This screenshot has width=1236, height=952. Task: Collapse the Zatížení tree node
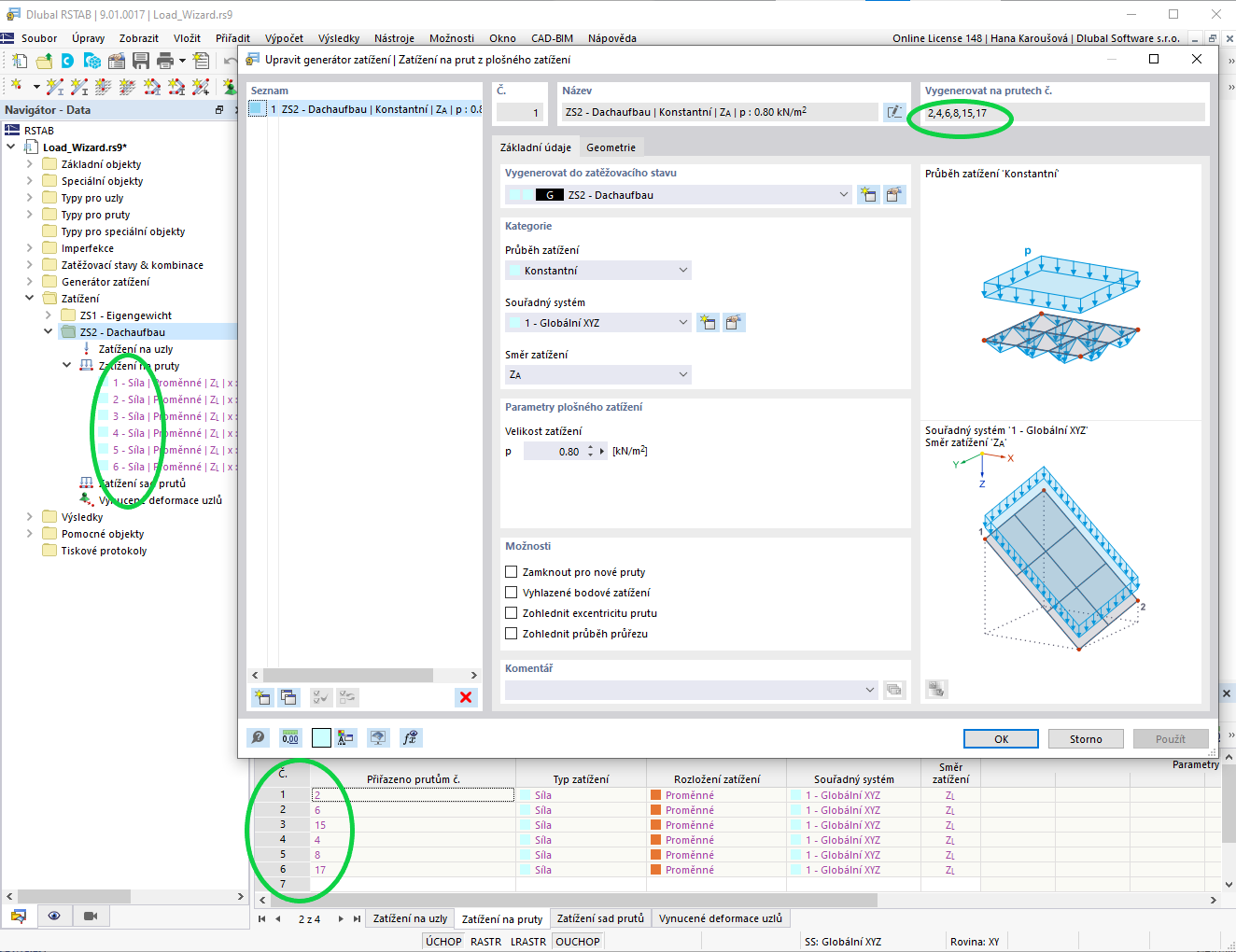(x=30, y=299)
